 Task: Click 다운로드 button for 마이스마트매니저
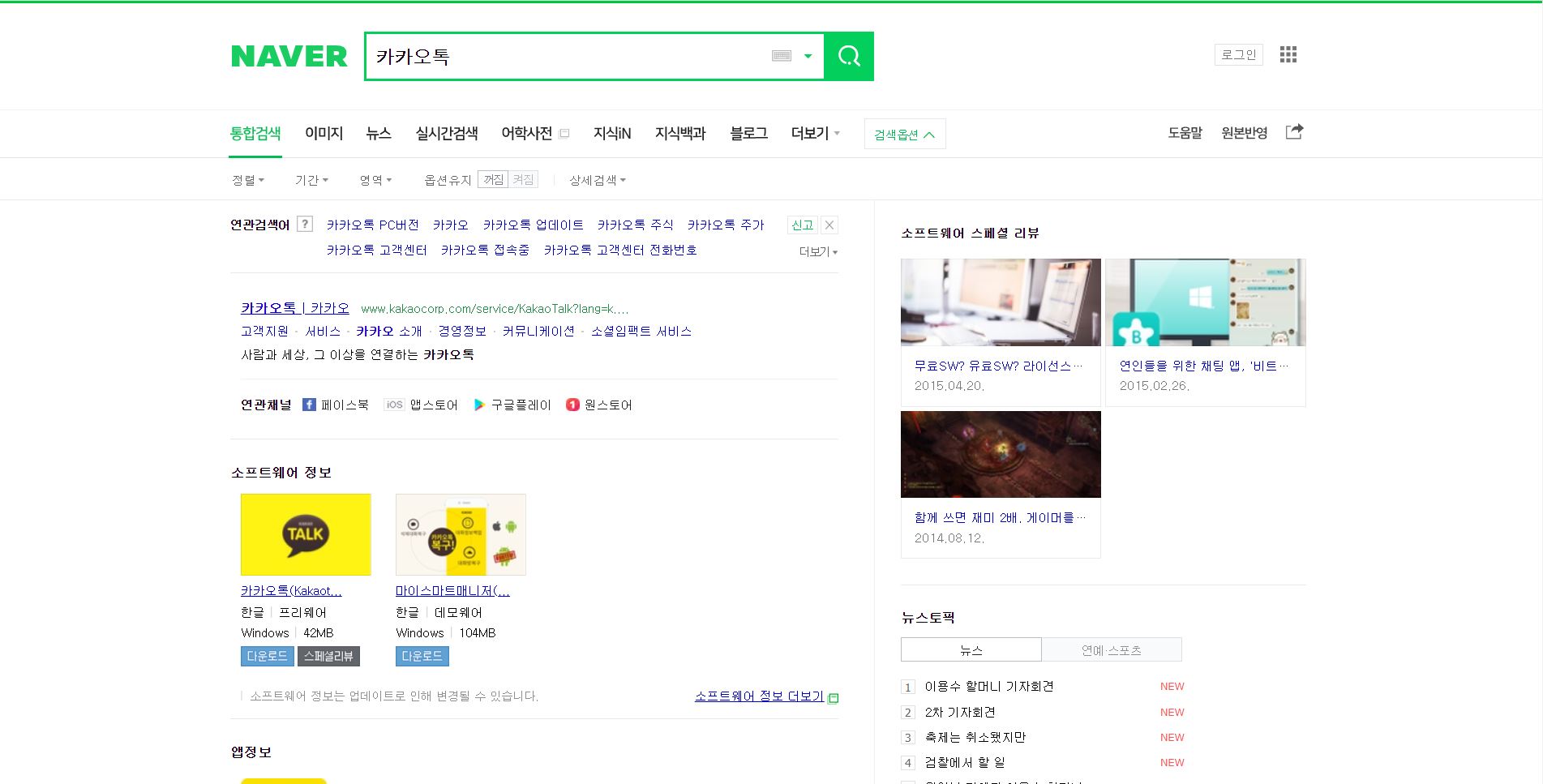point(422,656)
